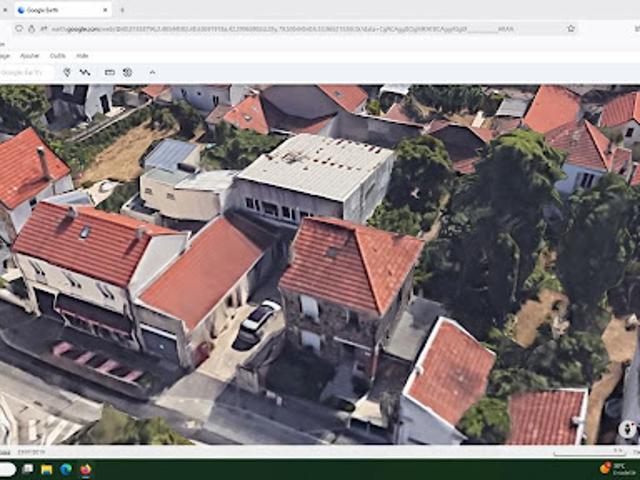Collapse the toolbar with the chevron arrow
640x480 pixels.
tap(152, 72)
